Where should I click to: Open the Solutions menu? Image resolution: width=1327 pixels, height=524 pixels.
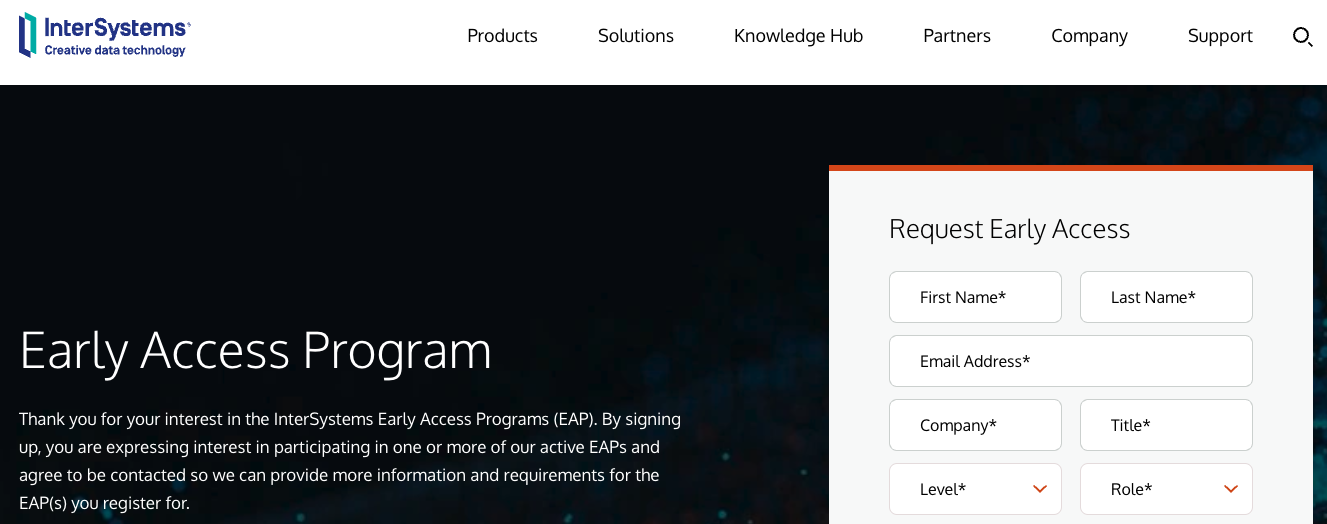(636, 36)
